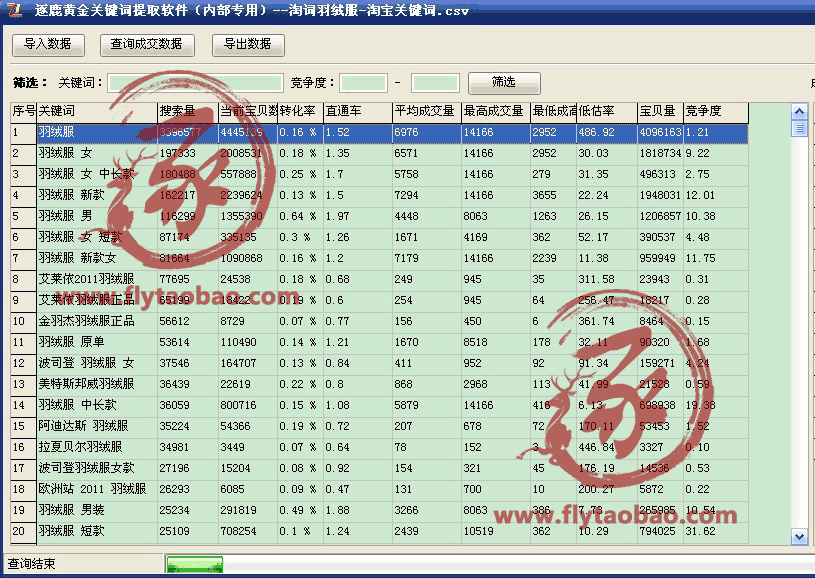
Task: Sort by the 当前宝贝数 column header
Action: click(248, 111)
